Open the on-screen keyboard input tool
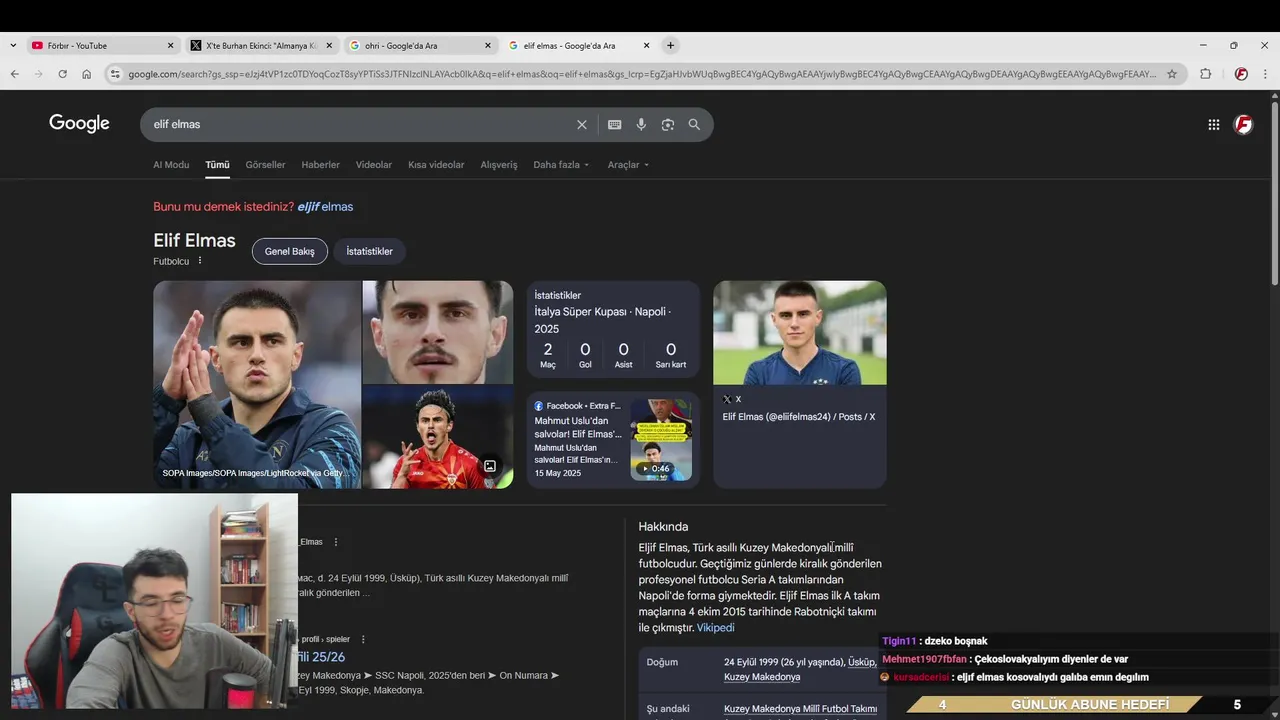Viewport: 1280px width, 720px height. (614, 125)
